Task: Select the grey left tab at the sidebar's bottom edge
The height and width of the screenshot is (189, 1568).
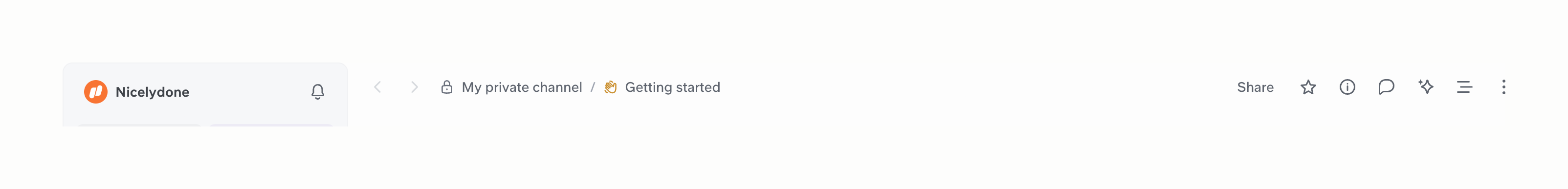Action: pyautogui.click(x=139, y=125)
